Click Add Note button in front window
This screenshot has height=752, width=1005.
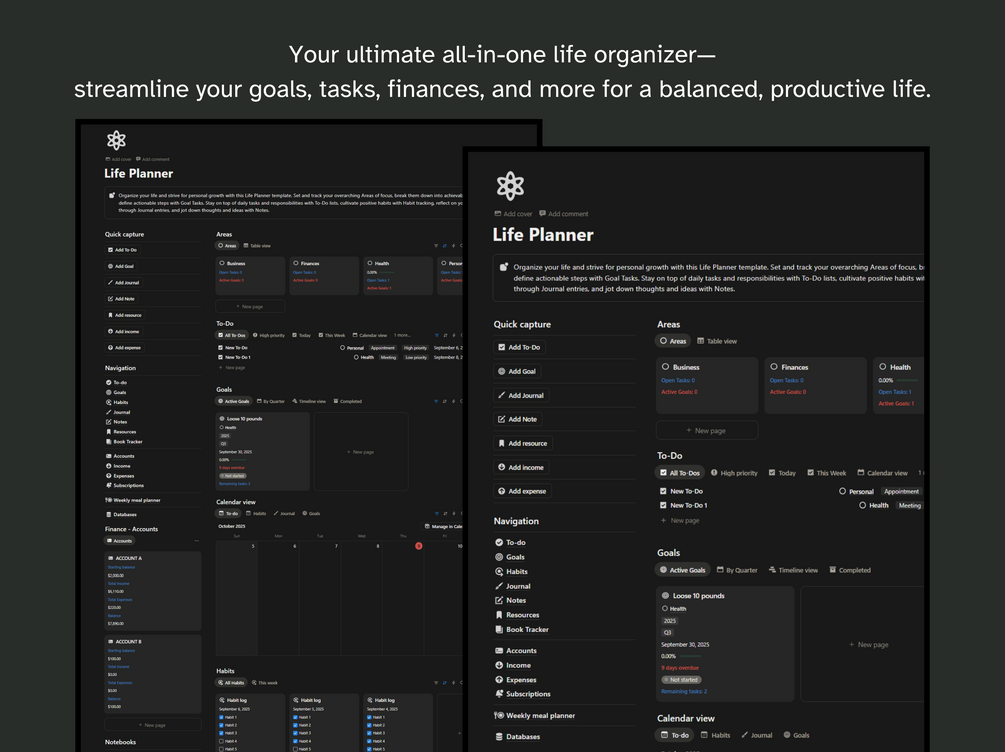click(517, 419)
